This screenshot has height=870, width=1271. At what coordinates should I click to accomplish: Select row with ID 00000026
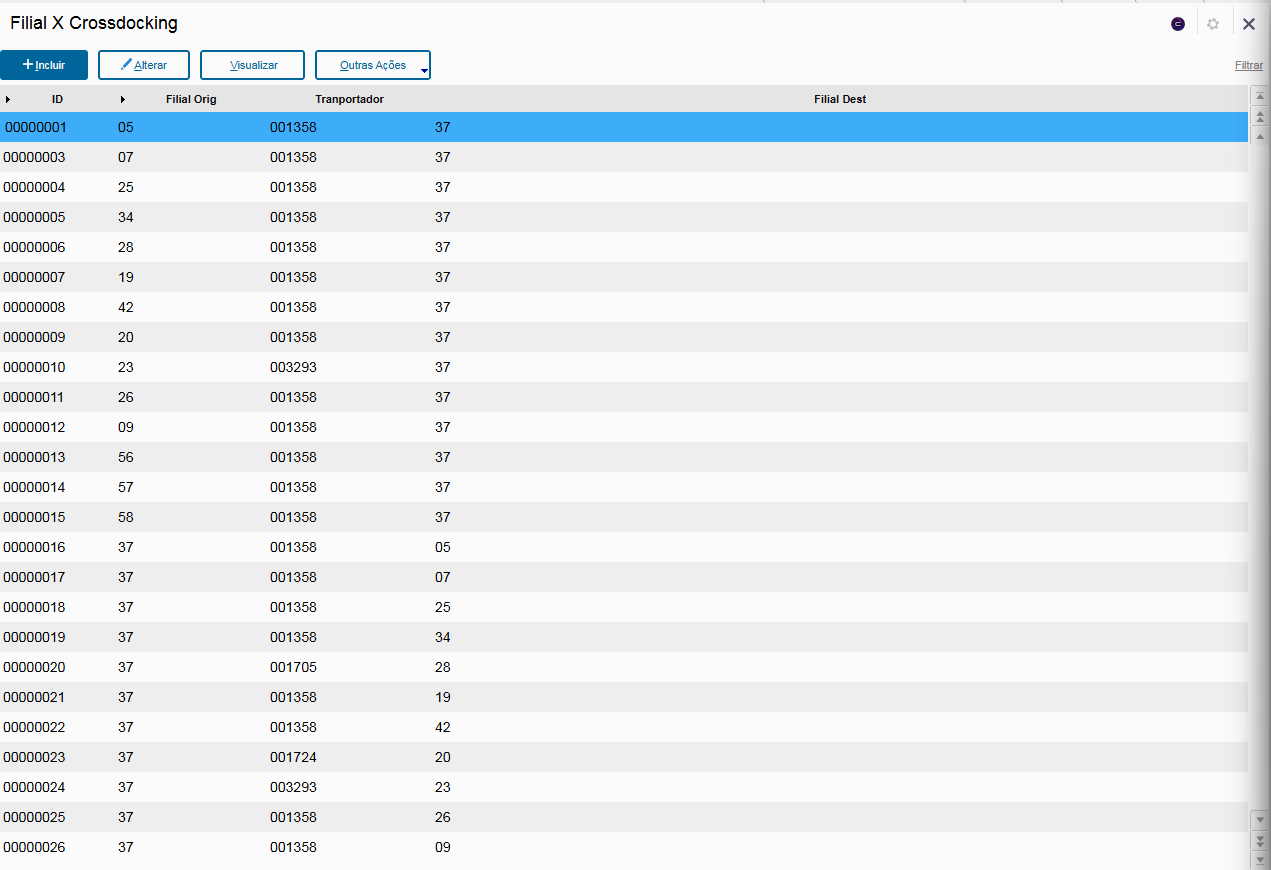(624, 847)
